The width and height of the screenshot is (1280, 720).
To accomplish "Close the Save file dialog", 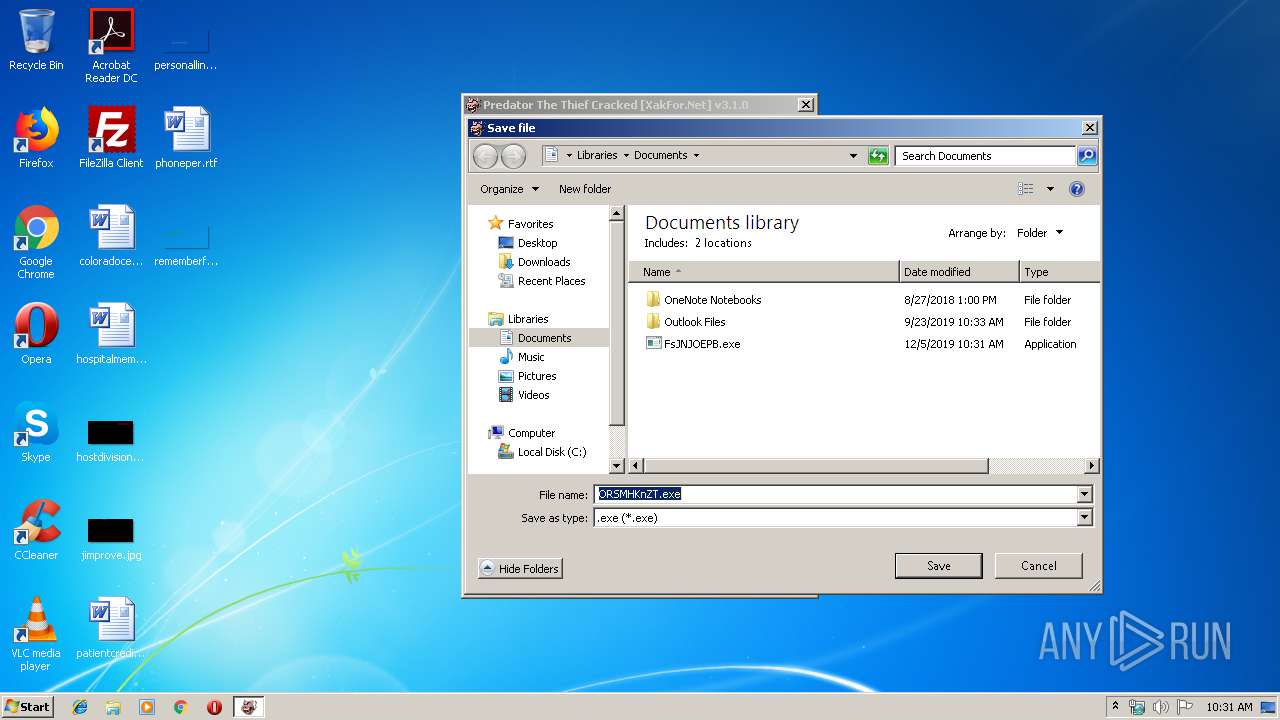I will pos(1090,128).
